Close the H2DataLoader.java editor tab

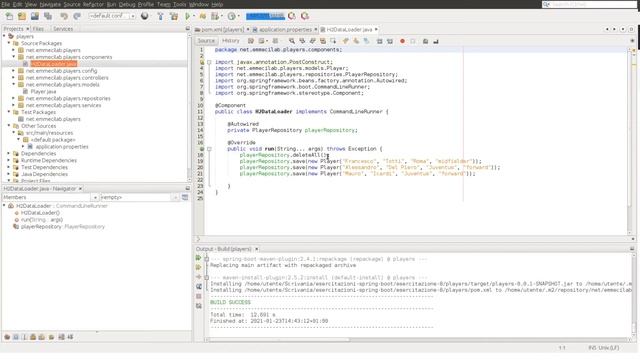pyautogui.click(x=376, y=29)
